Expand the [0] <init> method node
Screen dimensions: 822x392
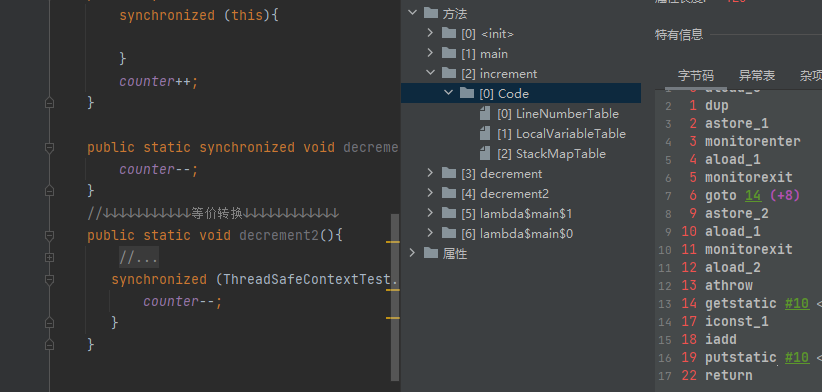(430, 33)
